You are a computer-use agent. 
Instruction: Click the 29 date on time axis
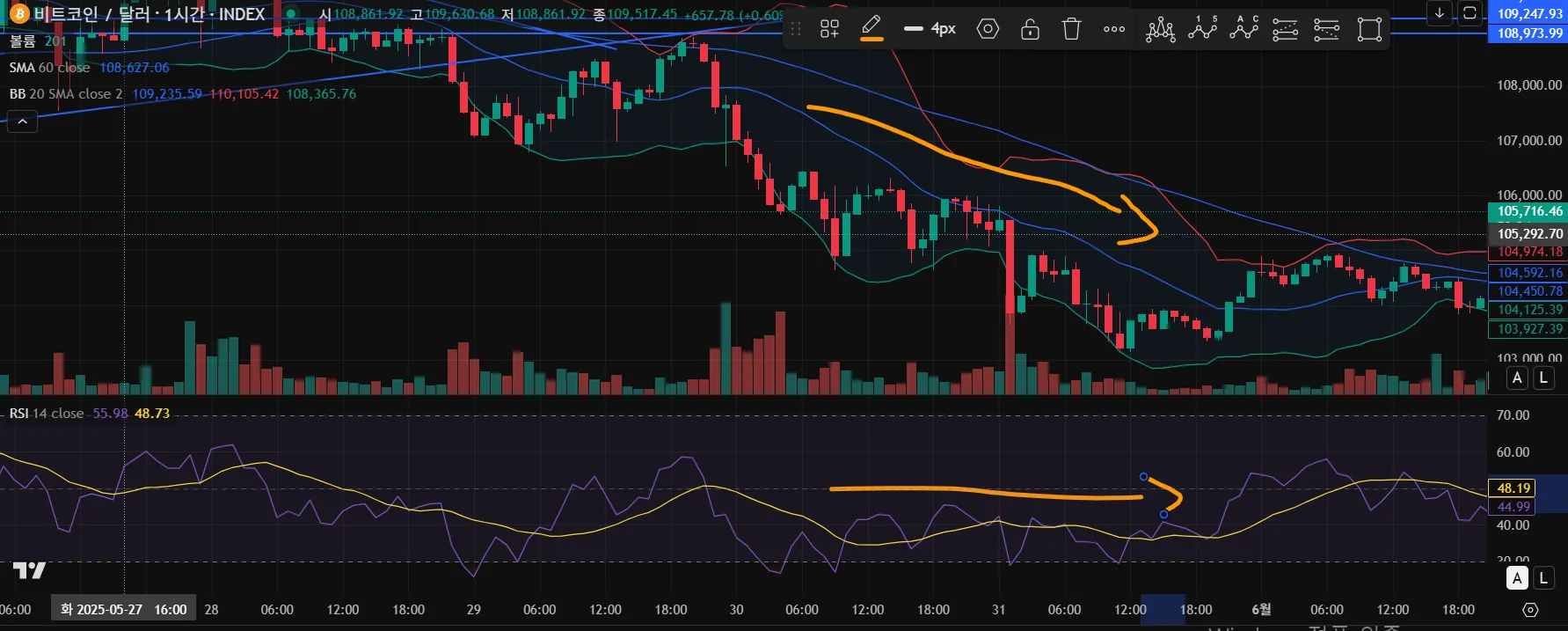pyautogui.click(x=473, y=609)
